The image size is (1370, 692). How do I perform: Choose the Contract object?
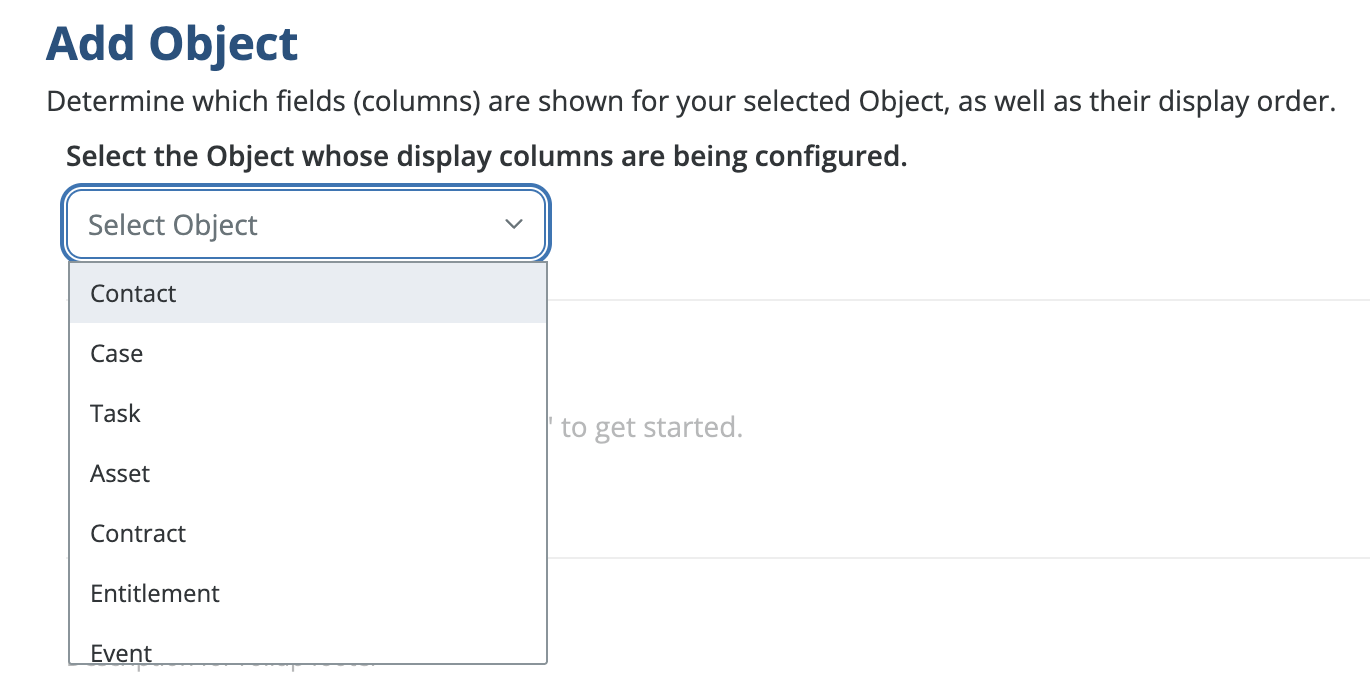tap(138, 533)
